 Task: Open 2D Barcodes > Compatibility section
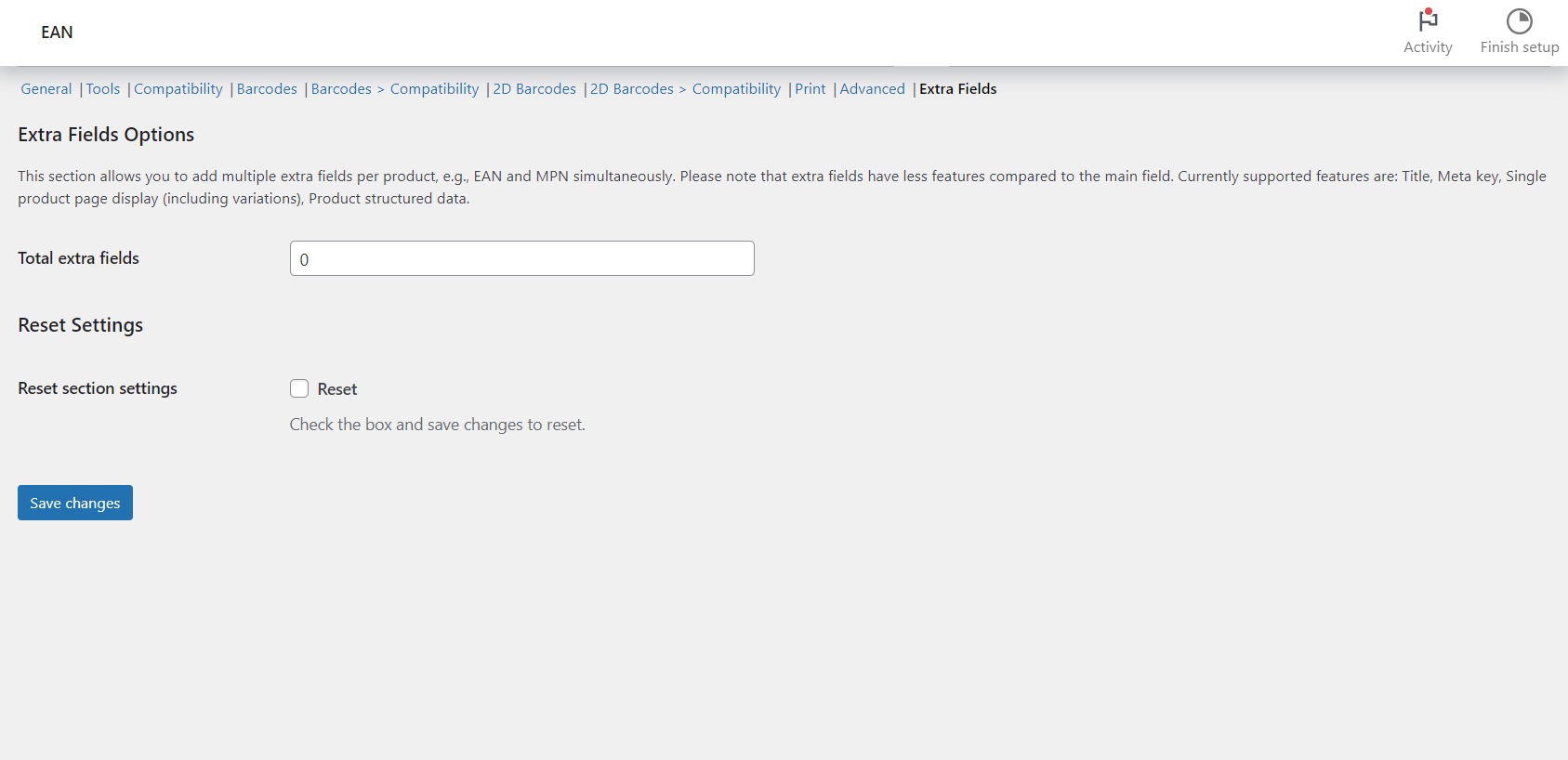click(686, 89)
